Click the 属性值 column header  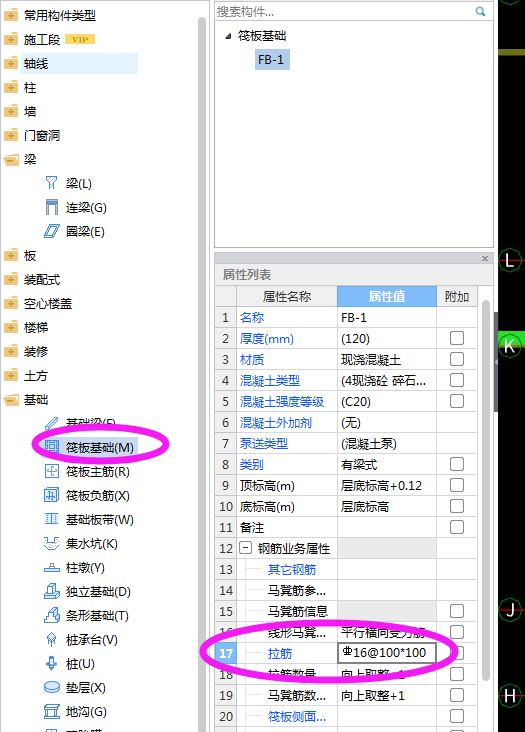(x=387, y=296)
